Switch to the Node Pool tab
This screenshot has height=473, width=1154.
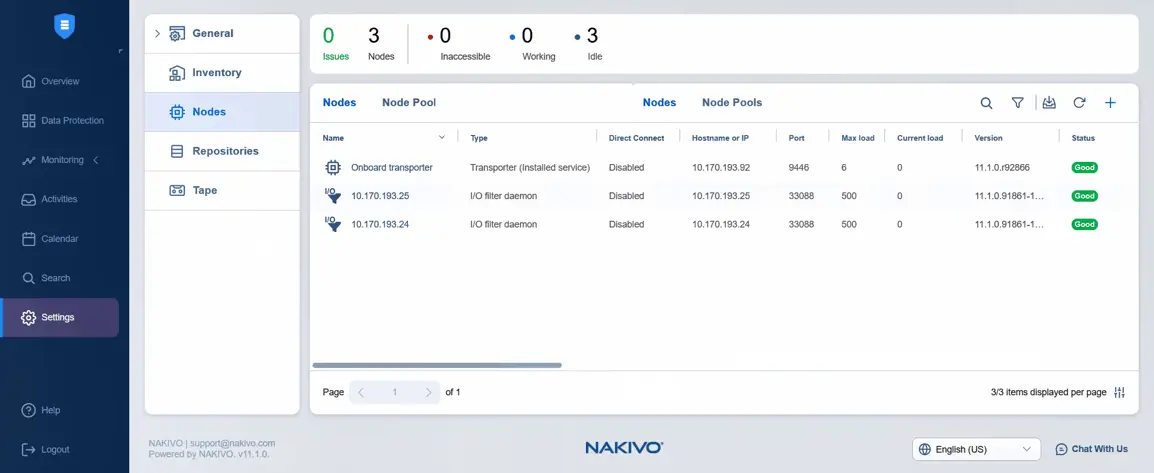click(409, 102)
